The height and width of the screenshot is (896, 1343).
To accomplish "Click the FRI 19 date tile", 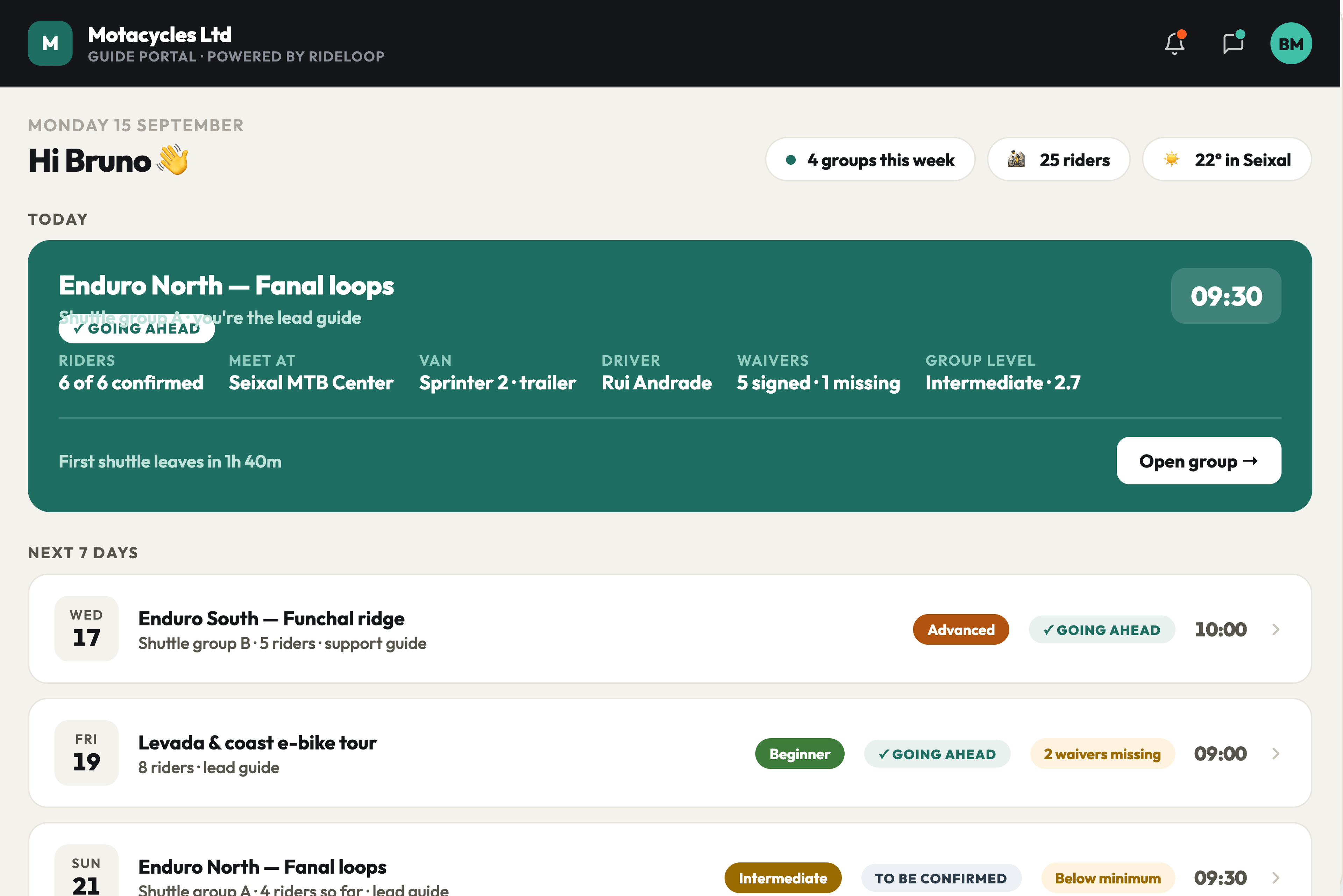I will (x=86, y=753).
